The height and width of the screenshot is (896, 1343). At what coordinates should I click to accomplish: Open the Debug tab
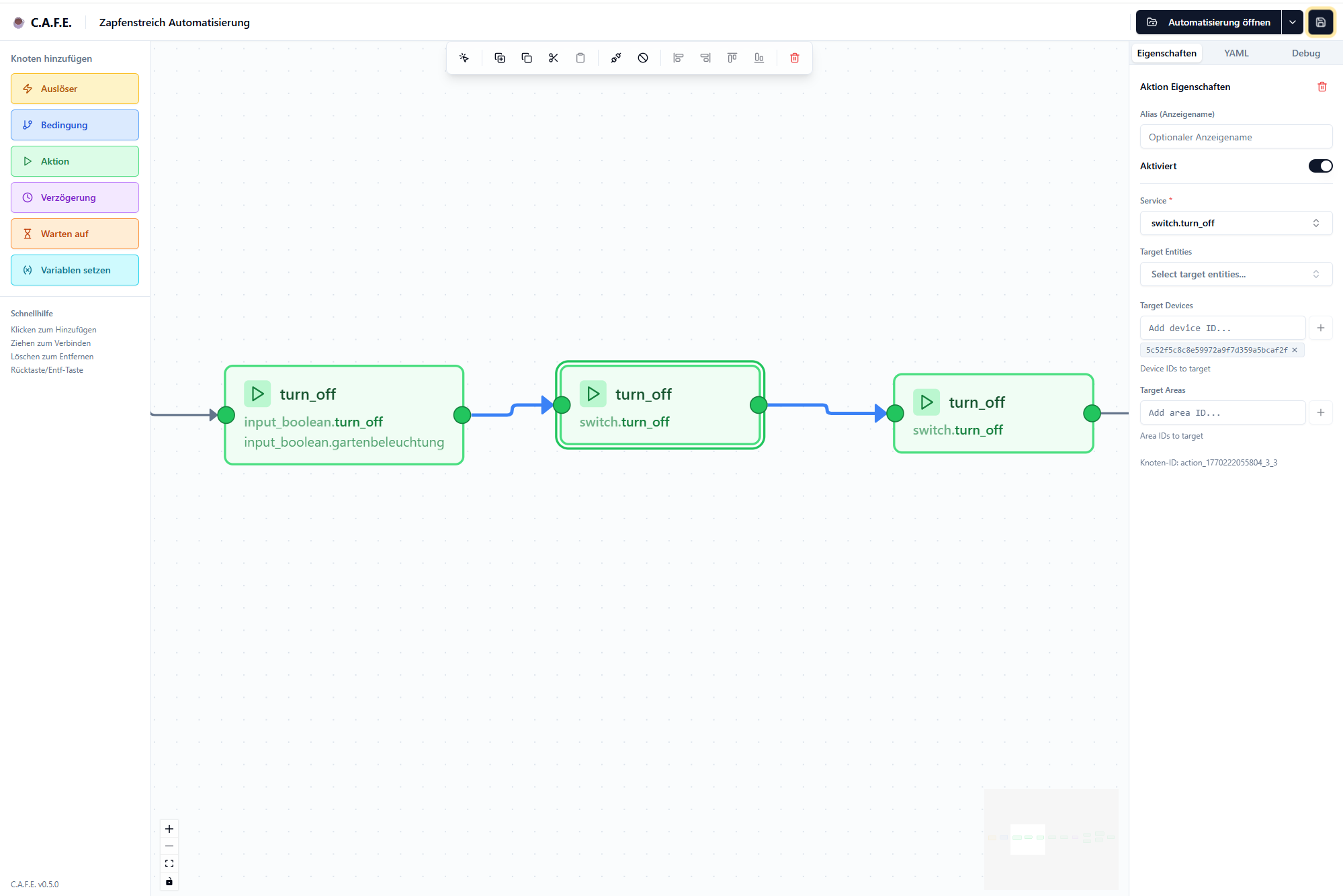pyautogui.click(x=1305, y=53)
